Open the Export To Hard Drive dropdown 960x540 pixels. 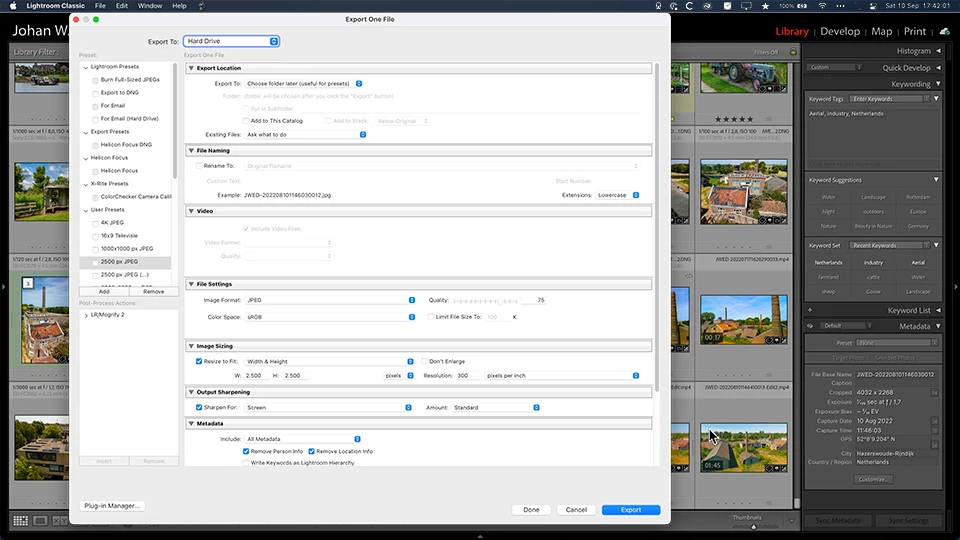(x=231, y=41)
